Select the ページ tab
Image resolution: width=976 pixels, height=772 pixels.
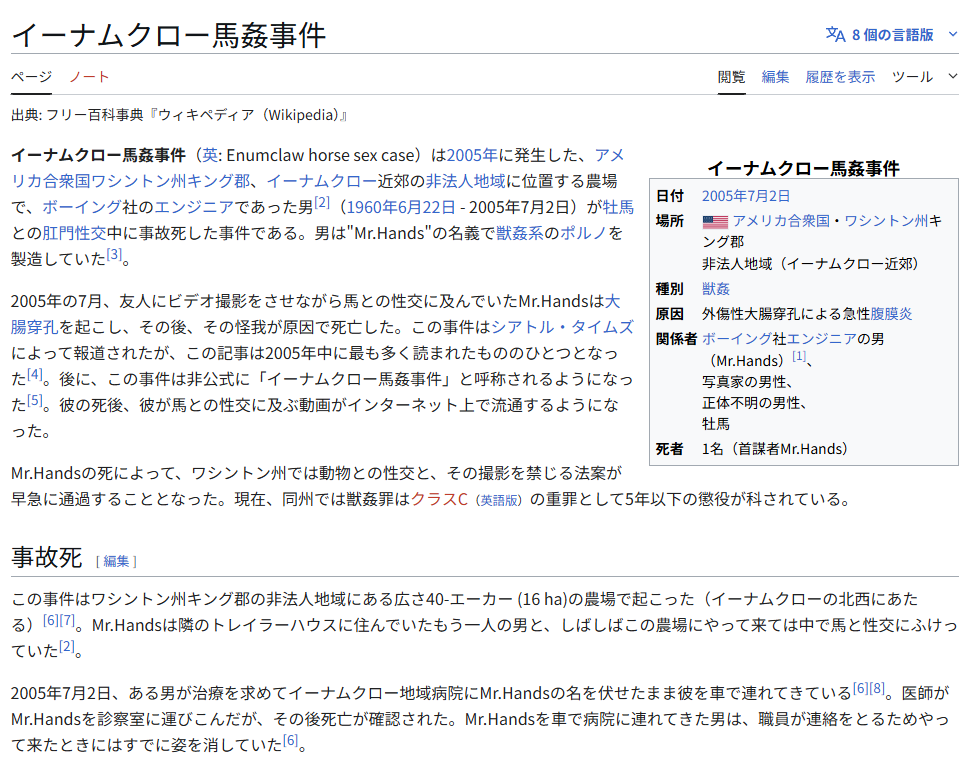pyautogui.click(x=31, y=77)
